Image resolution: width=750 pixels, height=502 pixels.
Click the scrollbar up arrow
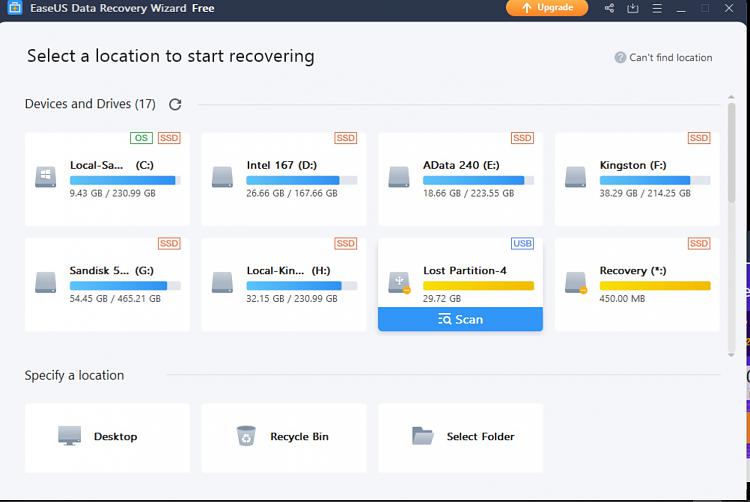731,97
